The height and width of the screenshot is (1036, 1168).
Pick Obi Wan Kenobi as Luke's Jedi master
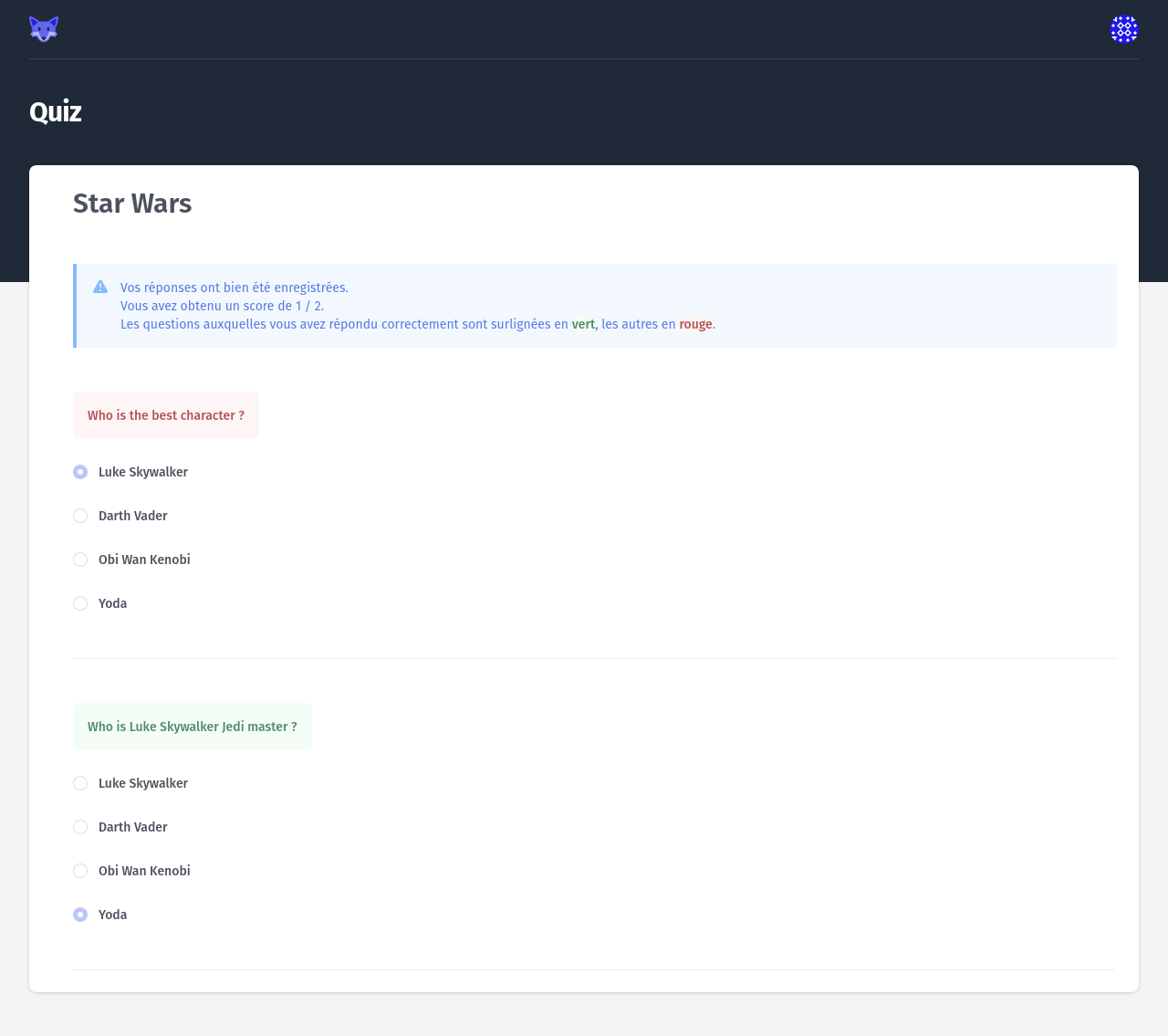pos(80,871)
